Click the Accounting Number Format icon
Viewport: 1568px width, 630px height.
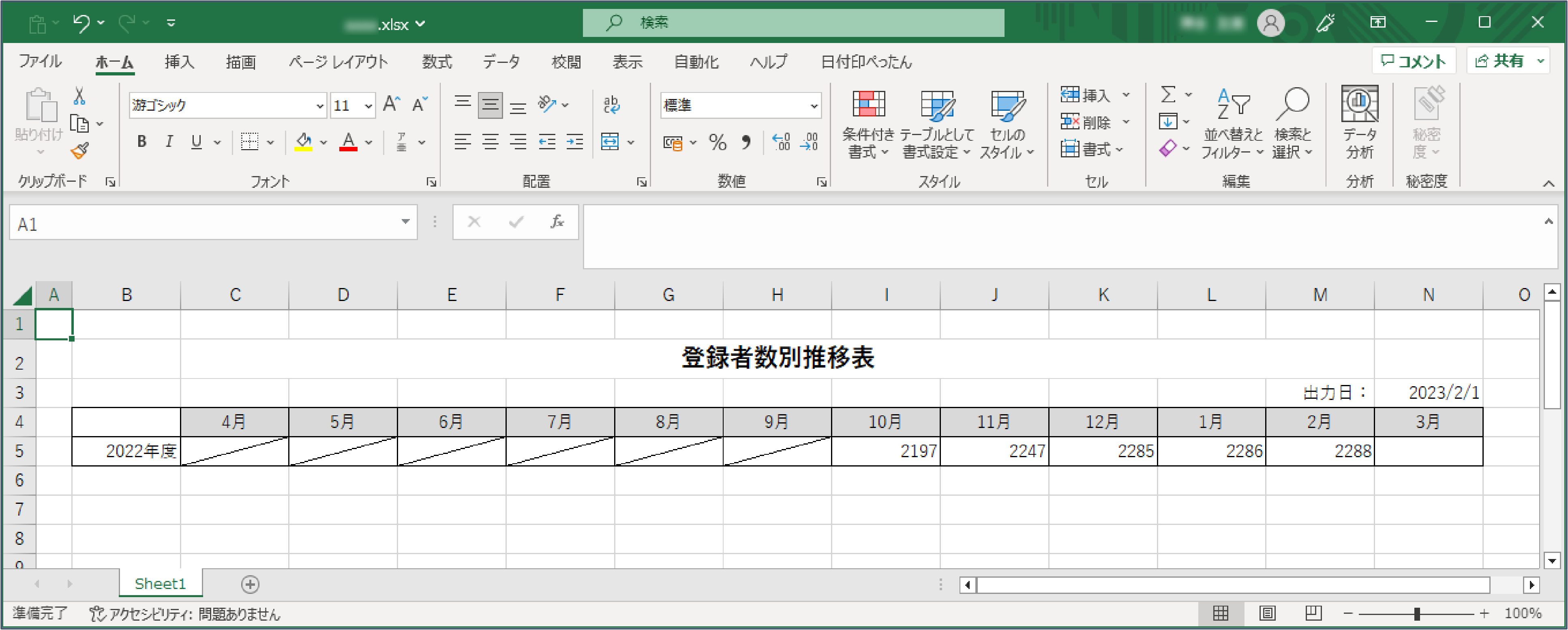pos(673,142)
